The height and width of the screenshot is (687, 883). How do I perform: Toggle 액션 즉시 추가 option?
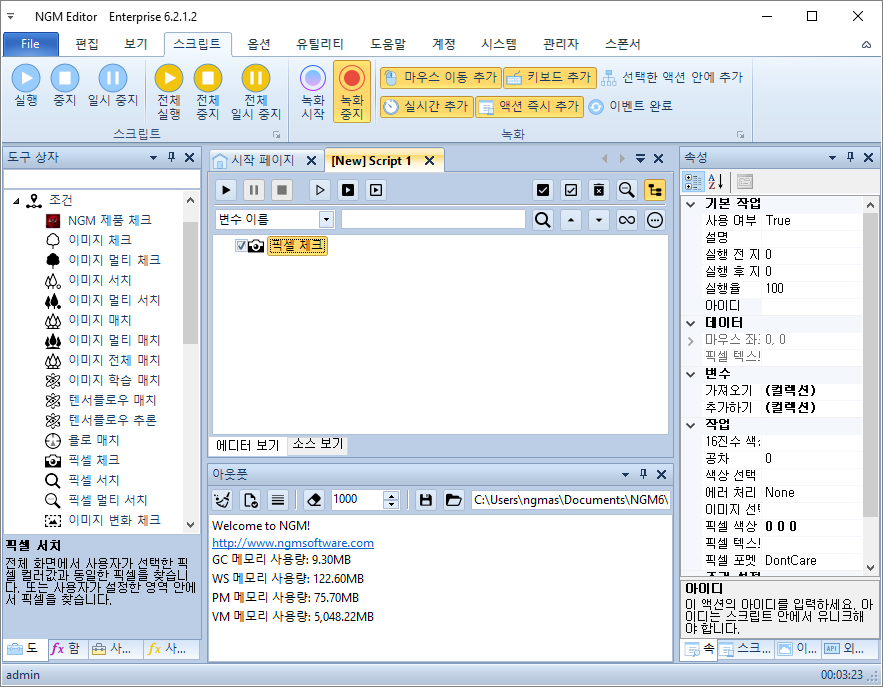click(529, 106)
